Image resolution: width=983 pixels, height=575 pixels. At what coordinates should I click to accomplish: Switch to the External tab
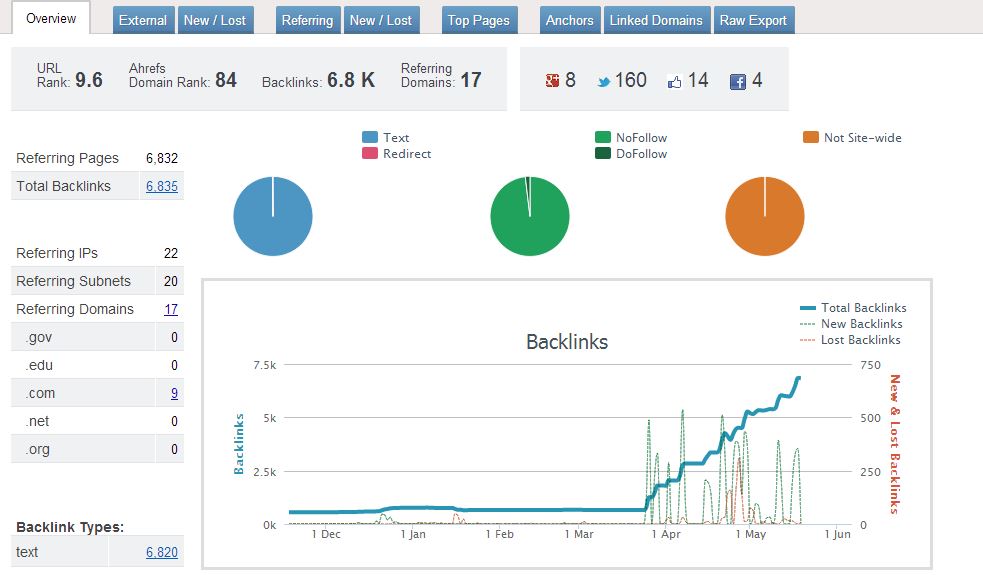click(x=143, y=20)
